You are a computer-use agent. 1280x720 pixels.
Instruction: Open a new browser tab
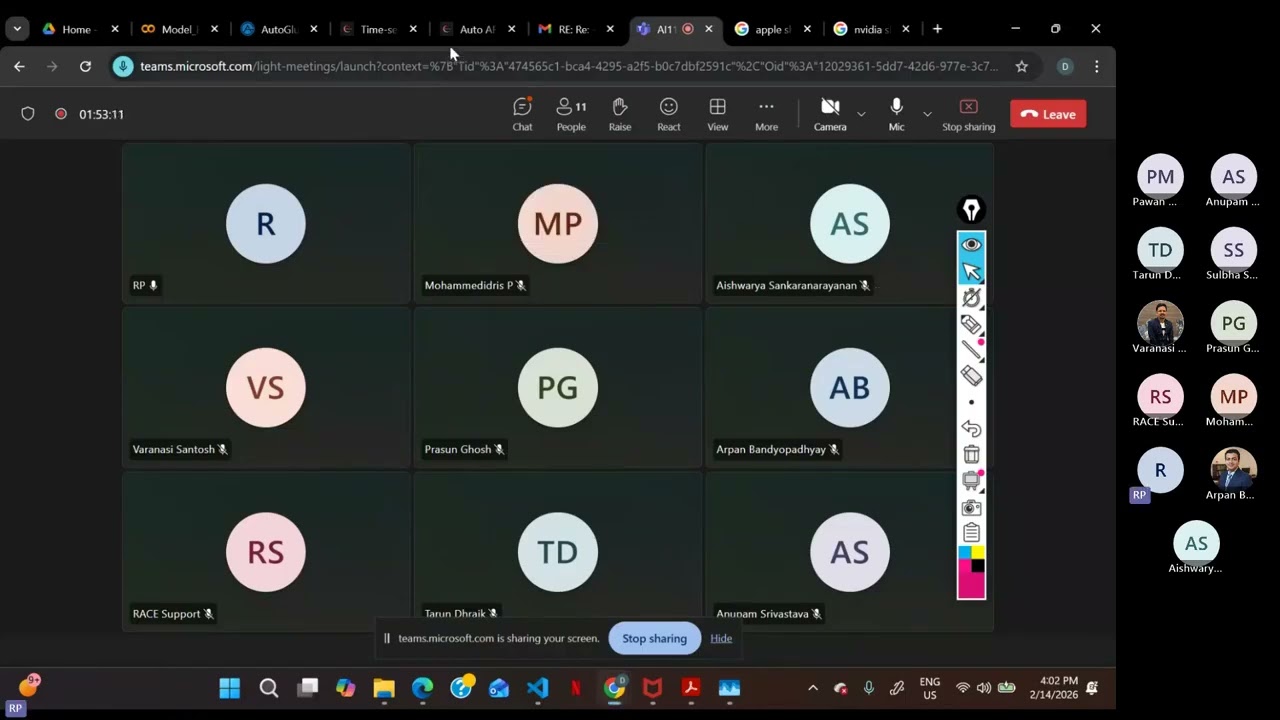click(x=937, y=29)
